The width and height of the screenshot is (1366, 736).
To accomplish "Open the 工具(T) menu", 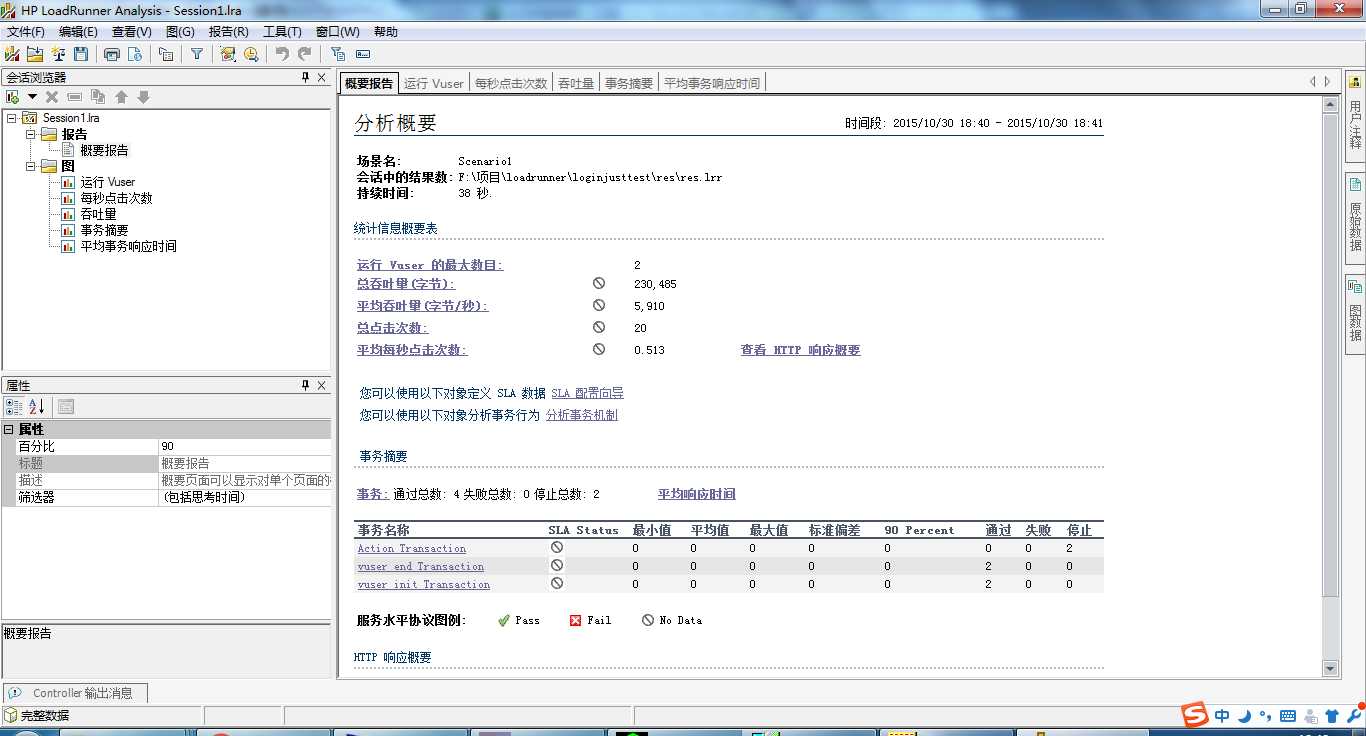I will (282, 32).
